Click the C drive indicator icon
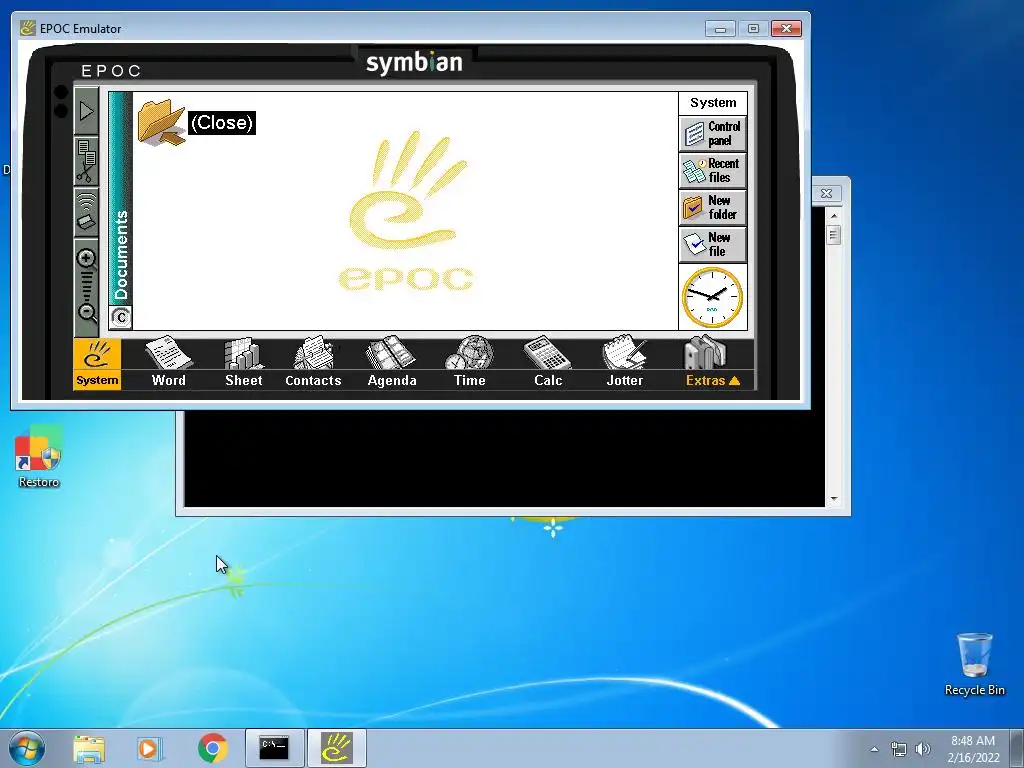 (121, 318)
